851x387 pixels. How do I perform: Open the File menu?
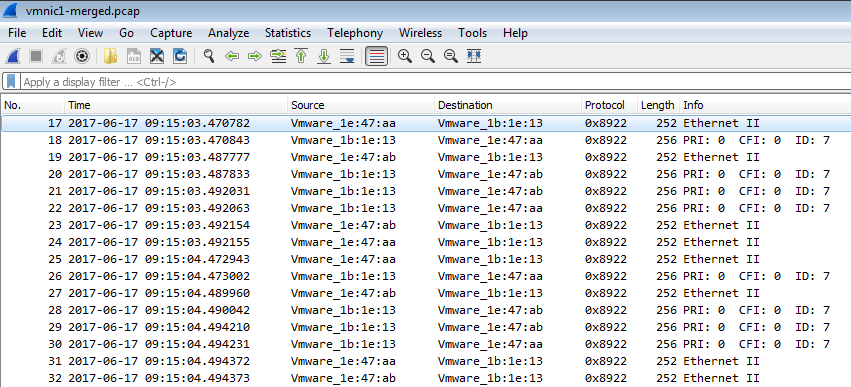pos(17,33)
